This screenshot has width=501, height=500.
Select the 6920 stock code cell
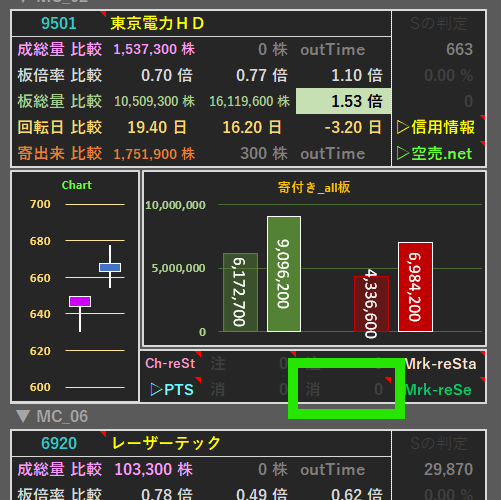pyautogui.click(x=59, y=443)
